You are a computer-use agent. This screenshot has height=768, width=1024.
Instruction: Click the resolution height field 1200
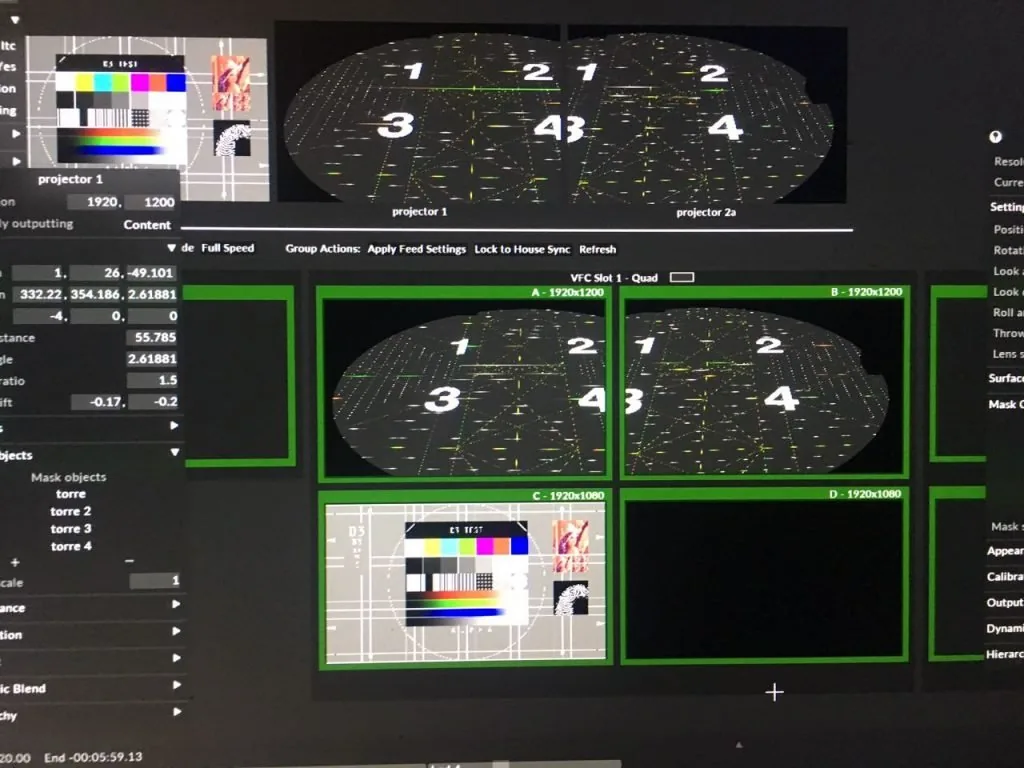pyautogui.click(x=152, y=202)
